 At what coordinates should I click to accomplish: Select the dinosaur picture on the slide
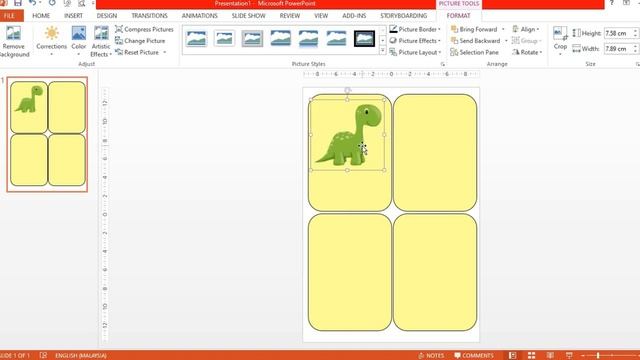point(347,135)
